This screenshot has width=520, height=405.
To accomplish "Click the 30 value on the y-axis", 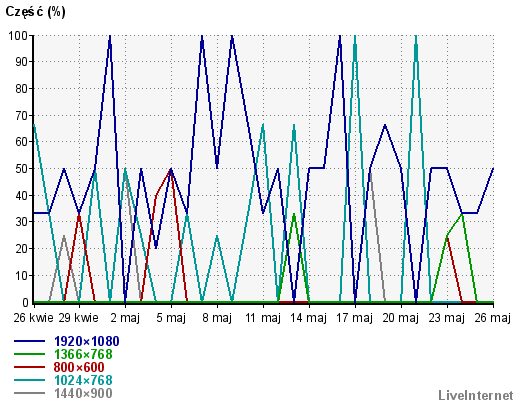I will coord(21,222).
